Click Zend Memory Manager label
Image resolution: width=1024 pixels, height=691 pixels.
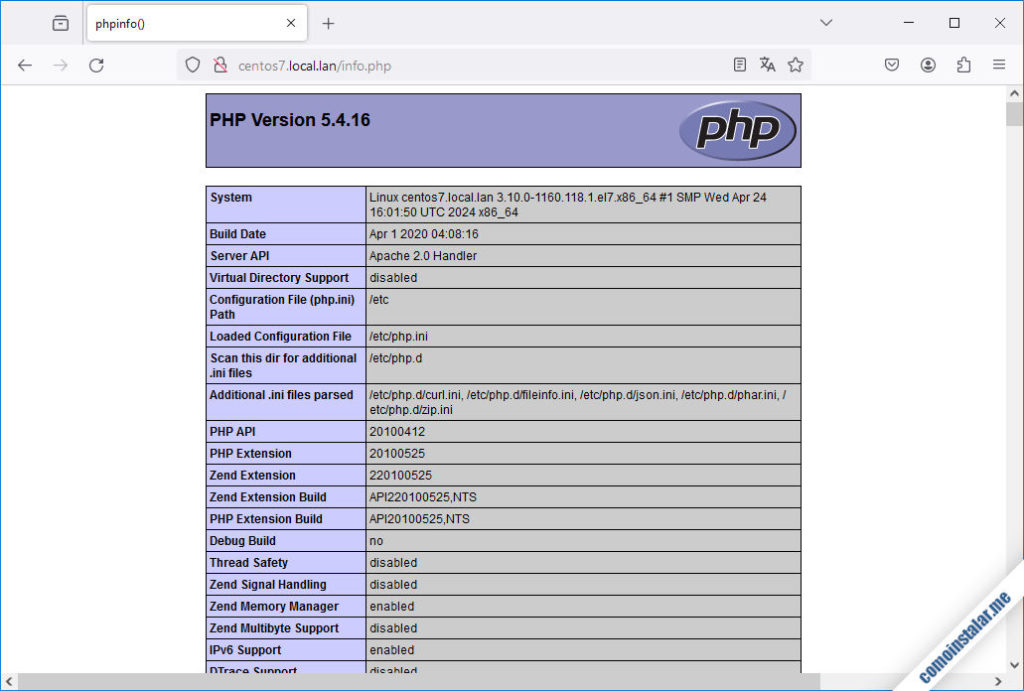coord(274,606)
